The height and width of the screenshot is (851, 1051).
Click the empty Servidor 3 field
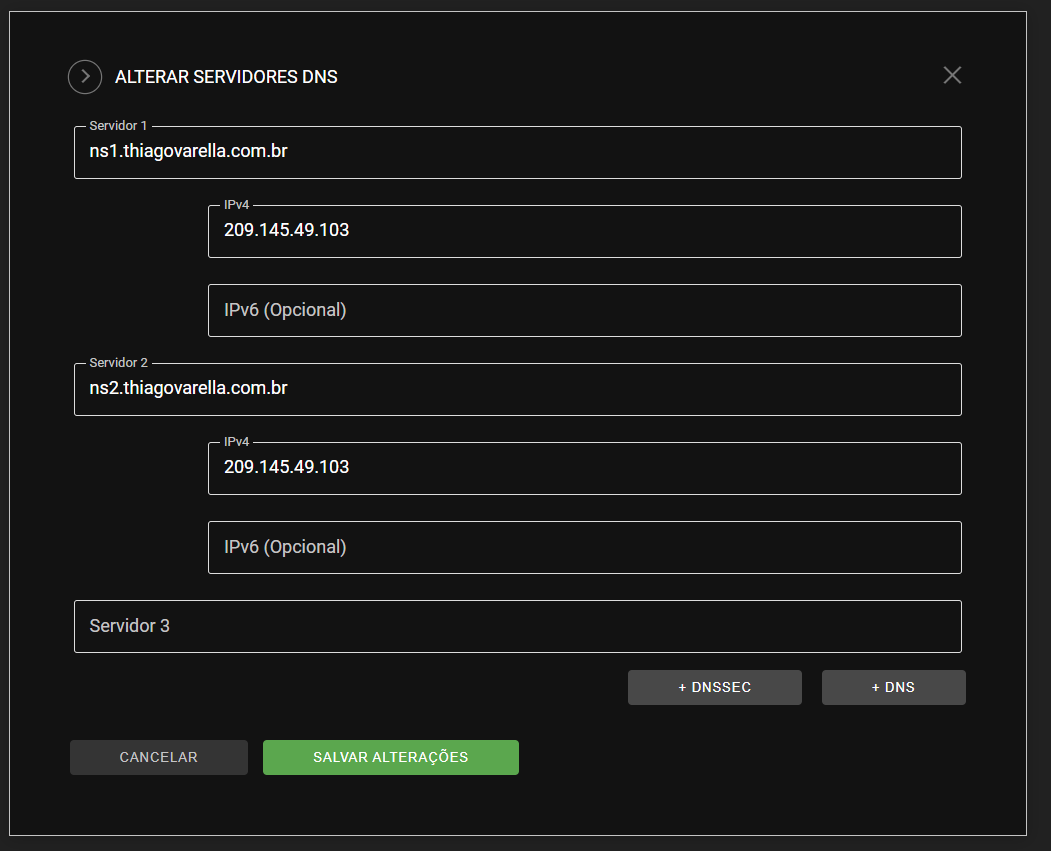pos(517,626)
